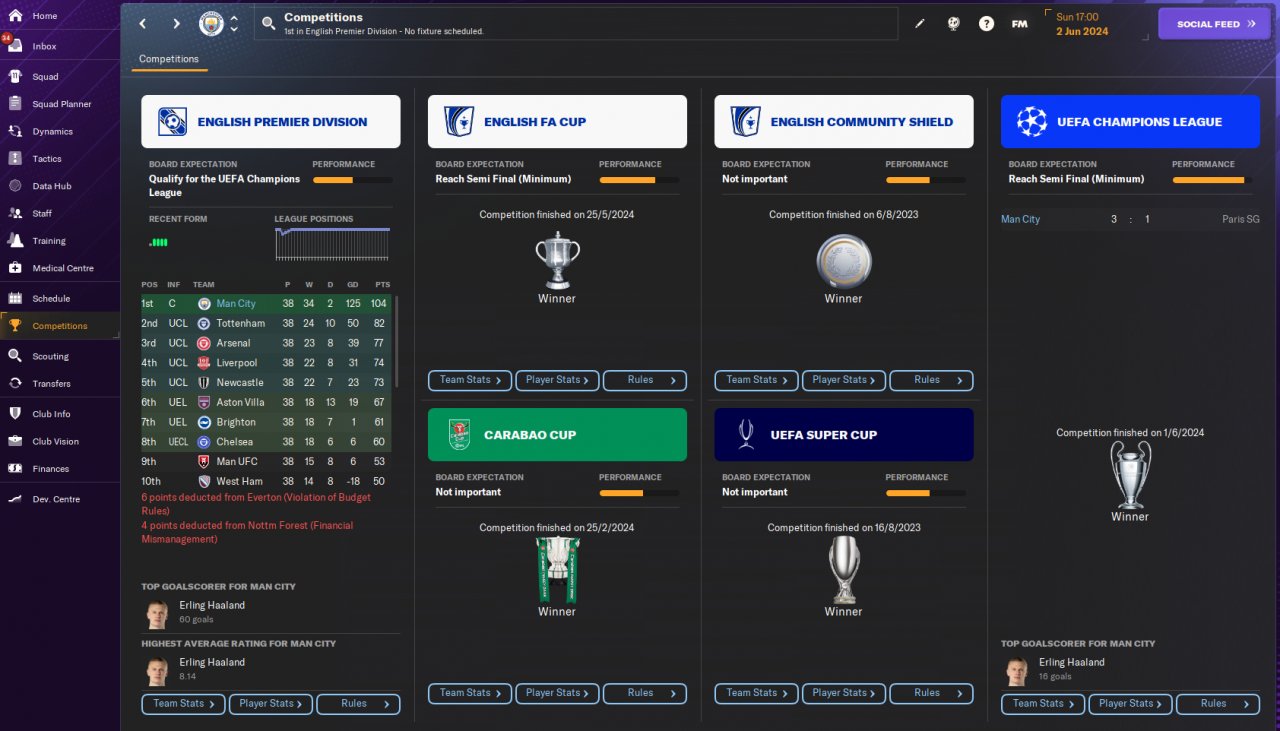Go back with the left arrow
Screen dimensions: 1280x731
point(143,23)
